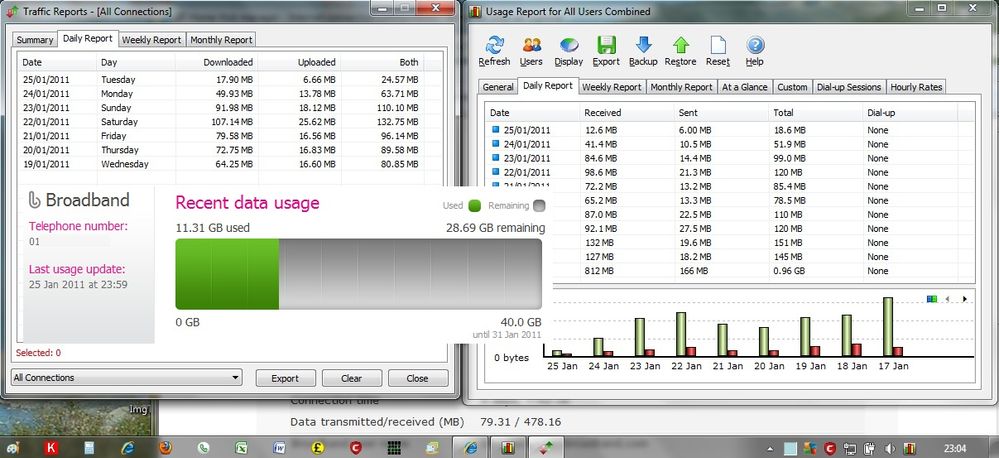Viewport: 999px width, 458px height.
Task: Open the Custom tab
Action: click(x=792, y=87)
